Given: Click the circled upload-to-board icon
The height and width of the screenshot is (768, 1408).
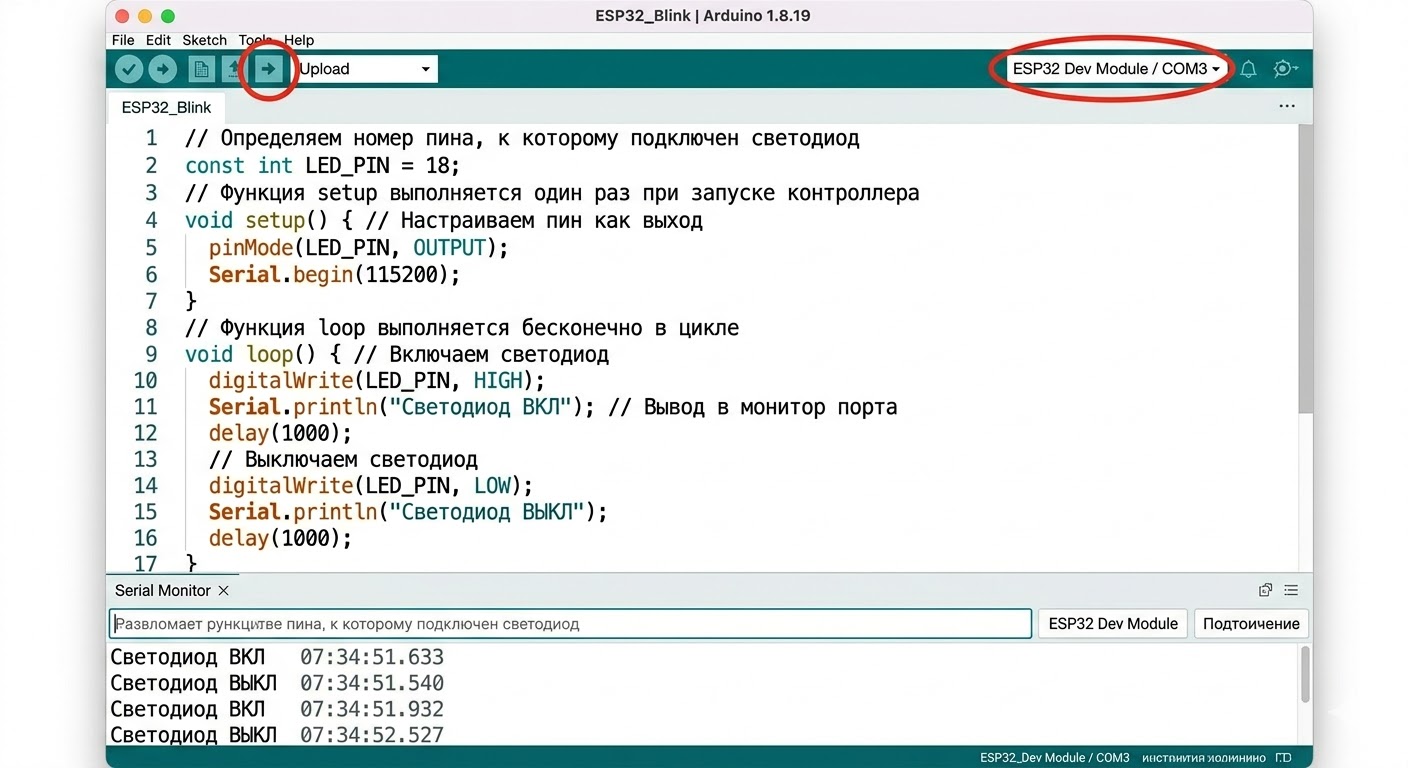Looking at the screenshot, I should tap(267, 68).
